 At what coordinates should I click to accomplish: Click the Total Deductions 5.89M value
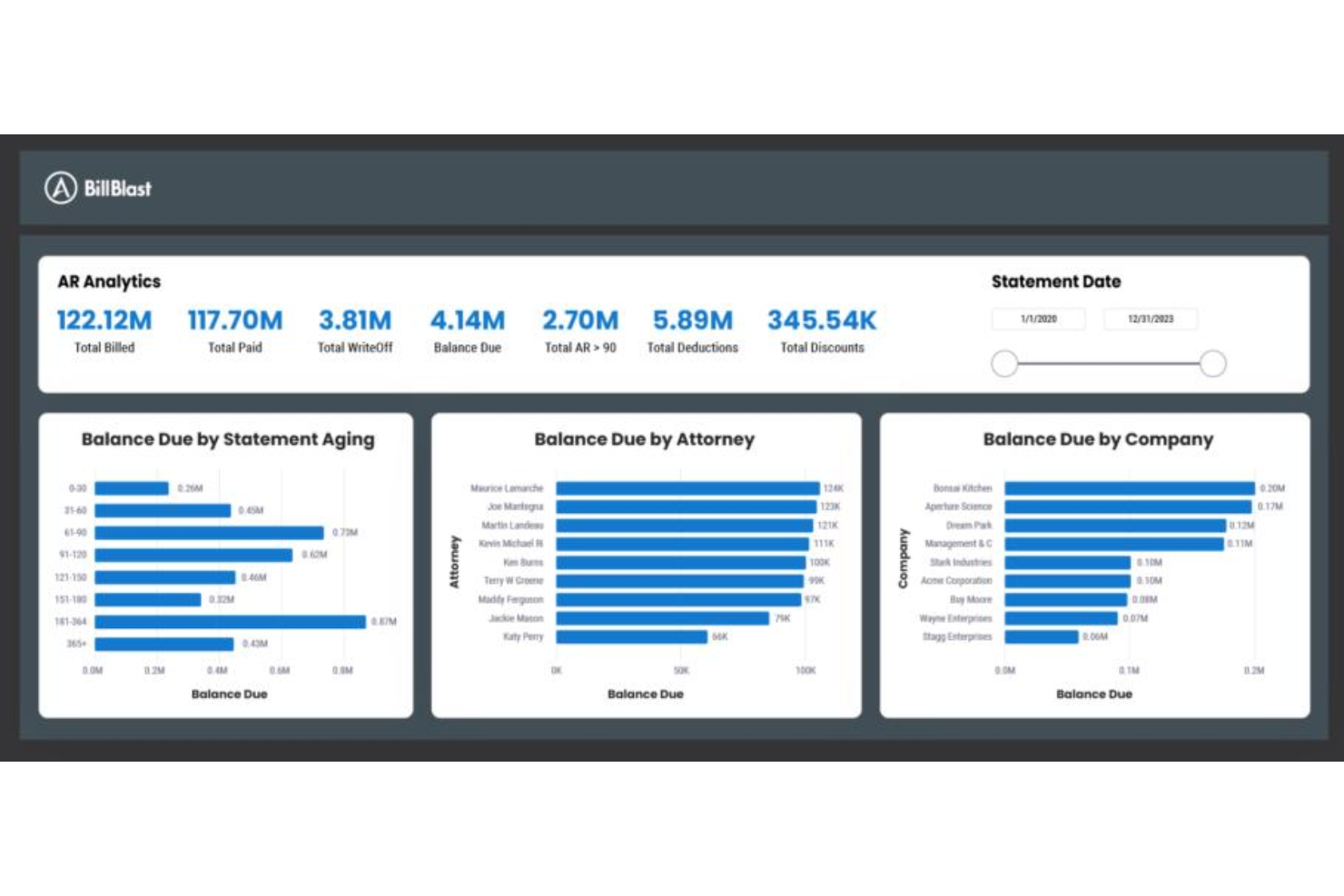tap(693, 320)
